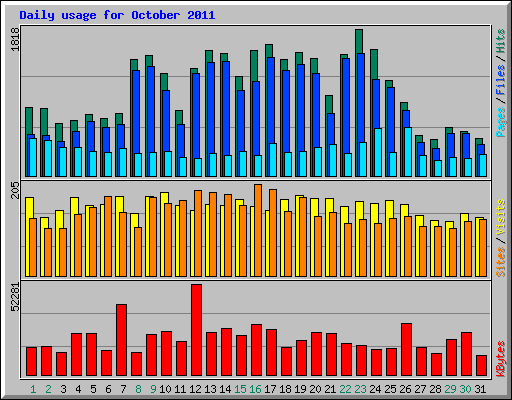Click the tallest red KBytes bar above day 12
The height and width of the screenshot is (400, 512).
197,330
